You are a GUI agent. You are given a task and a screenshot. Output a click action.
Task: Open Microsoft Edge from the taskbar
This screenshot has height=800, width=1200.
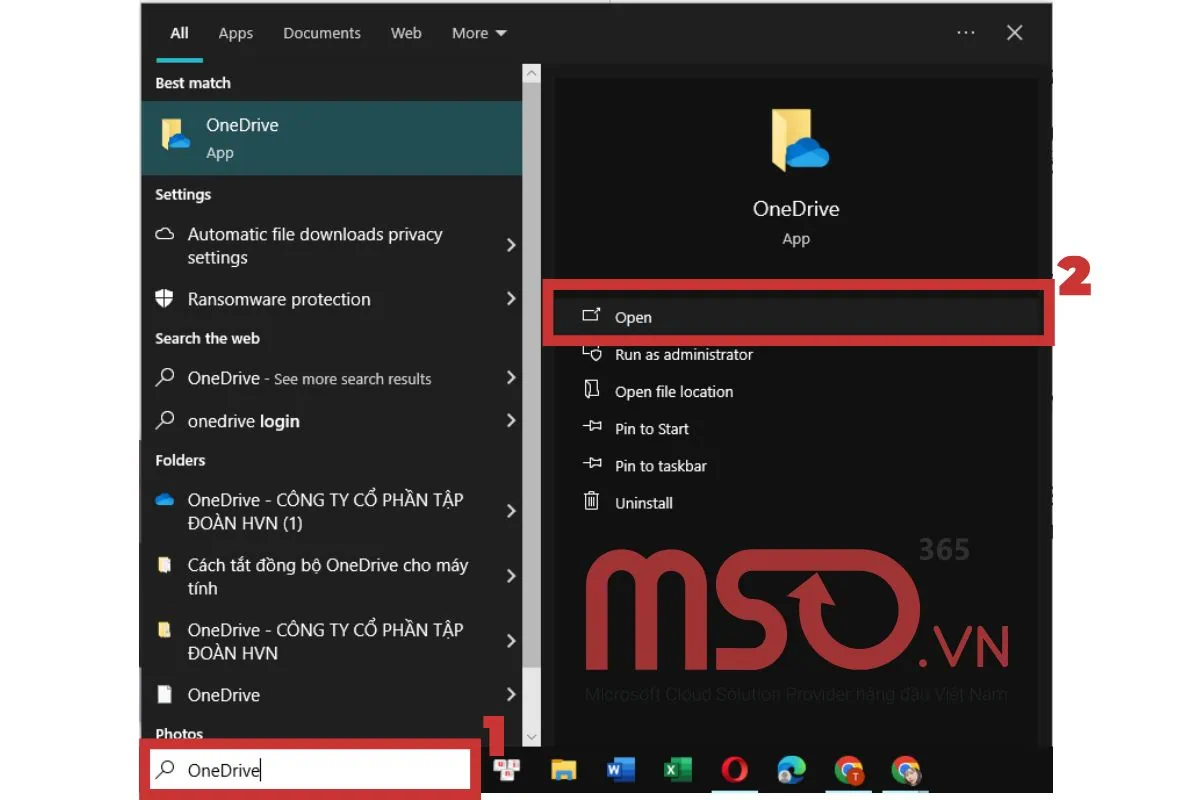pos(792,769)
